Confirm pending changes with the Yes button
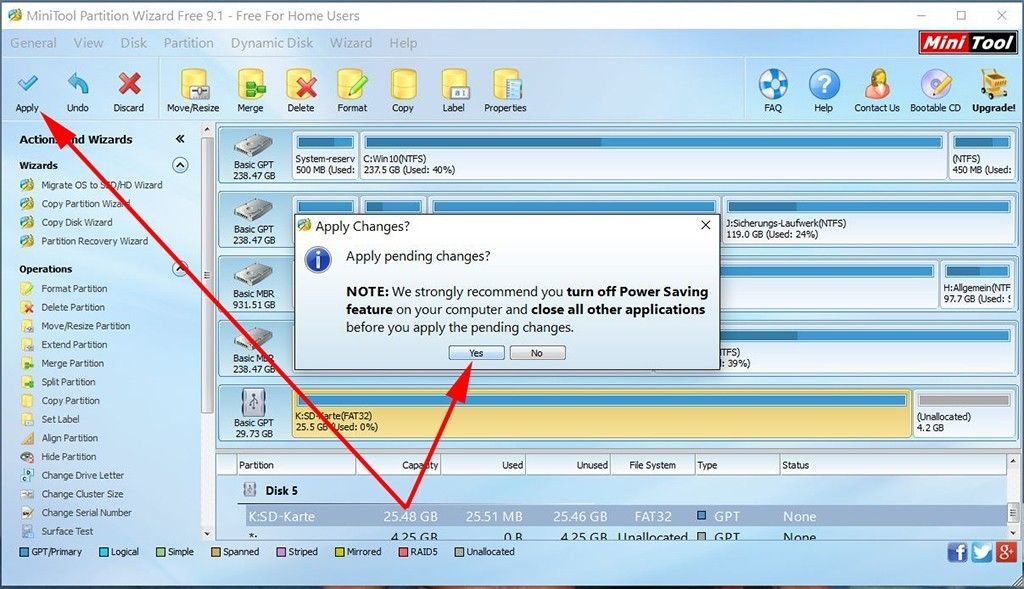The width and height of the screenshot is (1024, 589). click(476, 353)
